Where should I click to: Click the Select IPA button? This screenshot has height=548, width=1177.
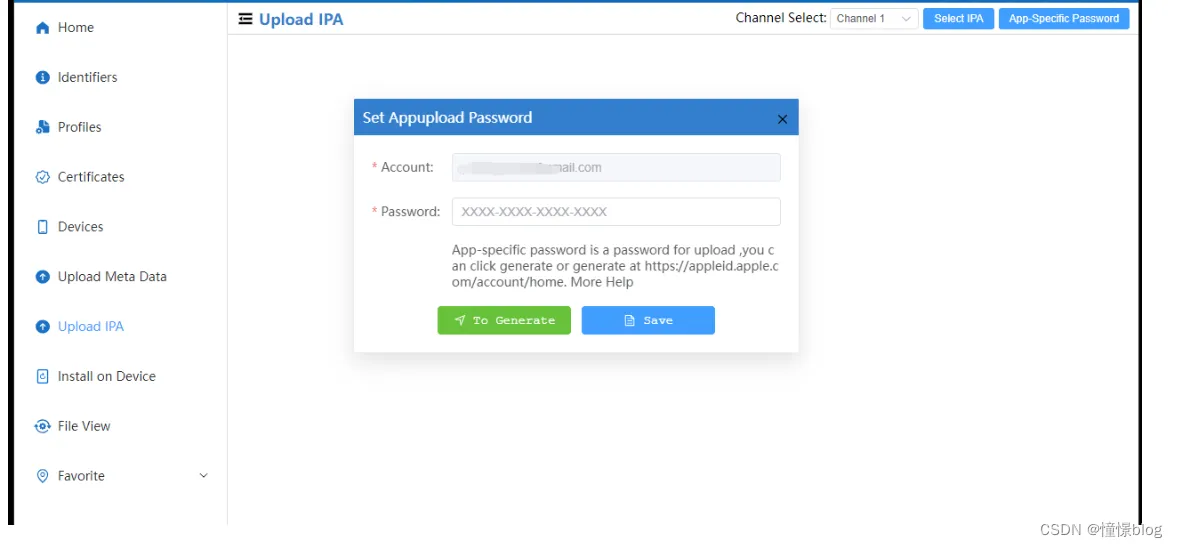click(958, 19)
